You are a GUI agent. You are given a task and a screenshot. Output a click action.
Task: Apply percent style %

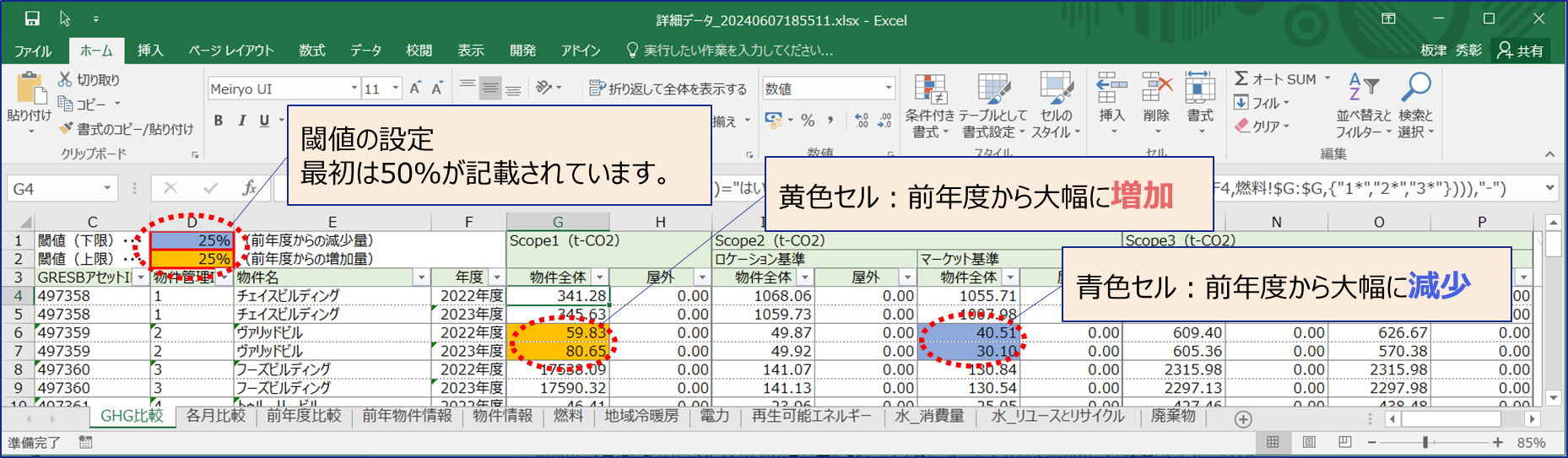[808, 120]
